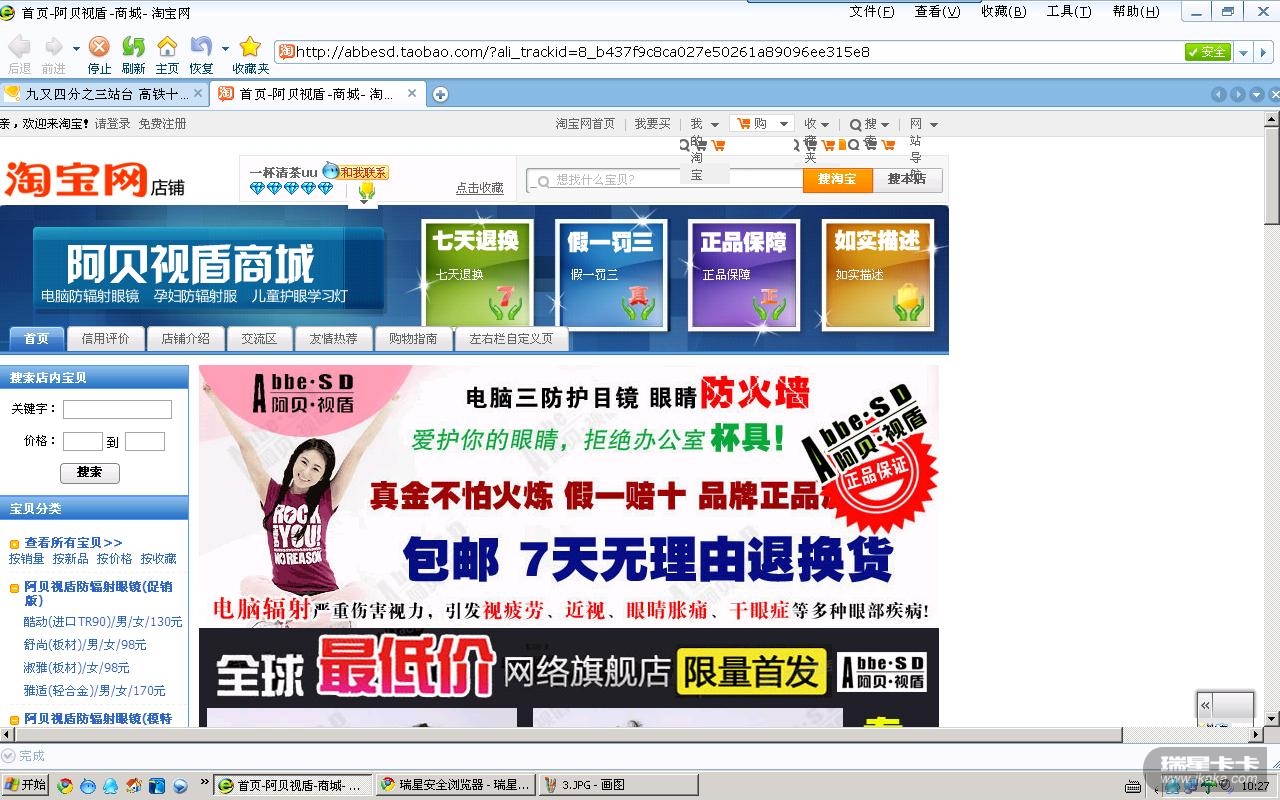Click the shopping cart 购 icon
Image resolution: width=1280 pixels, height=800 pixels.
[744, 123]
